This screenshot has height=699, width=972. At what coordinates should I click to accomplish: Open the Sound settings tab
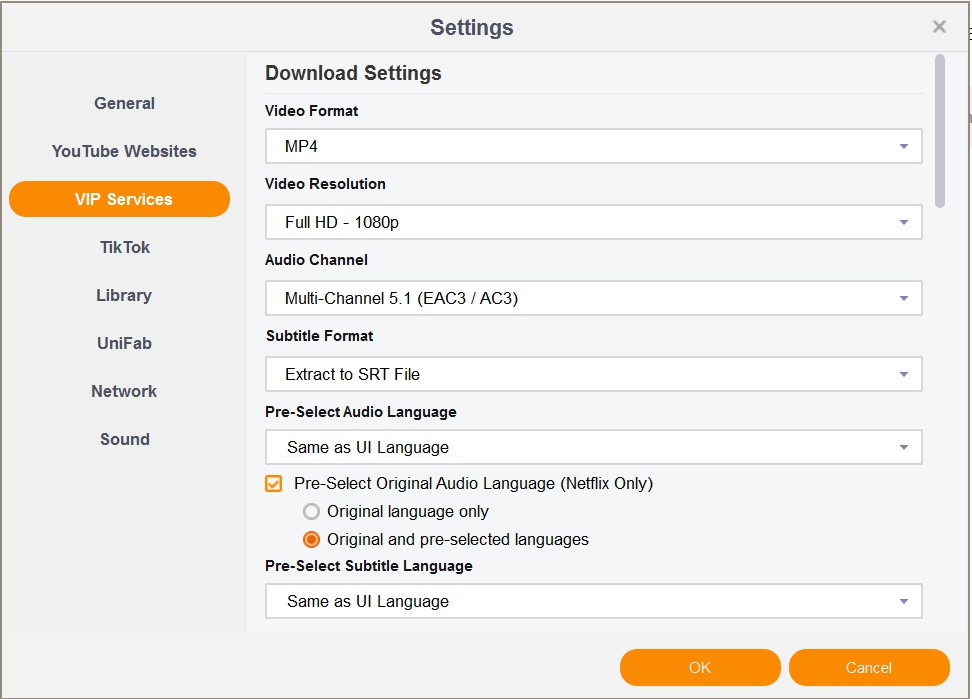tap(125, 439)
